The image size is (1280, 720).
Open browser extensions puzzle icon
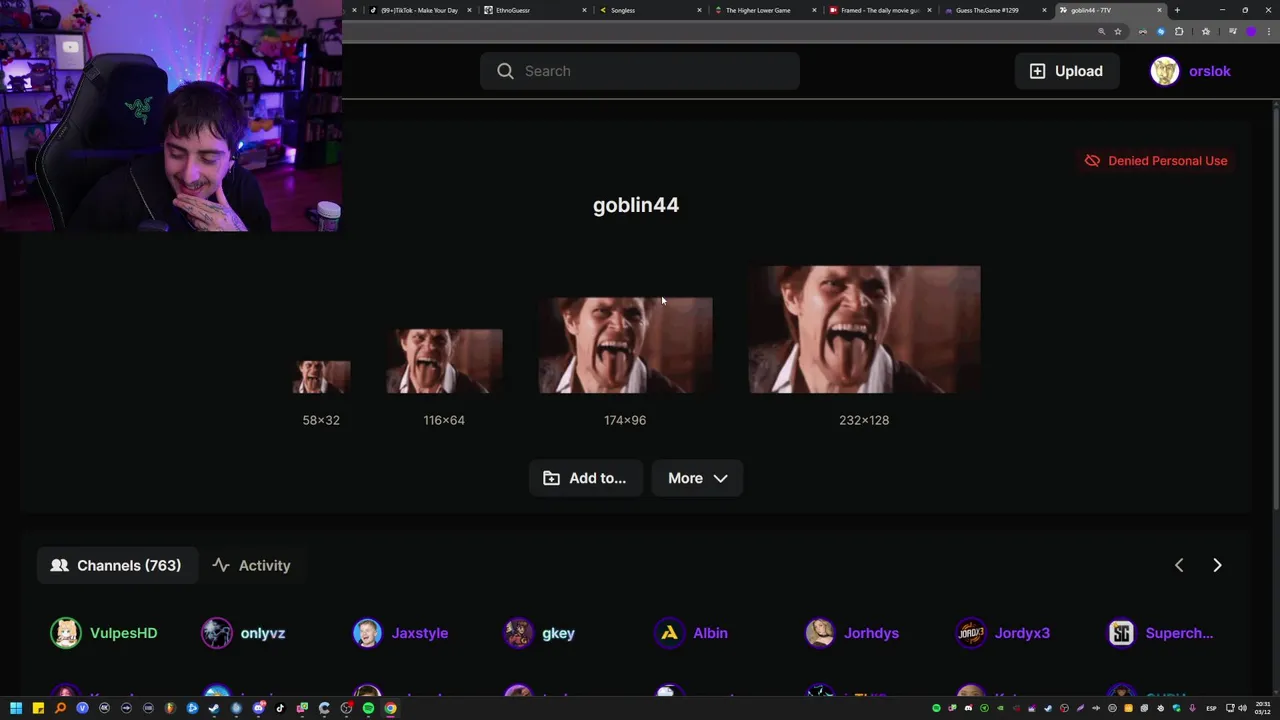pos(1179,32)
